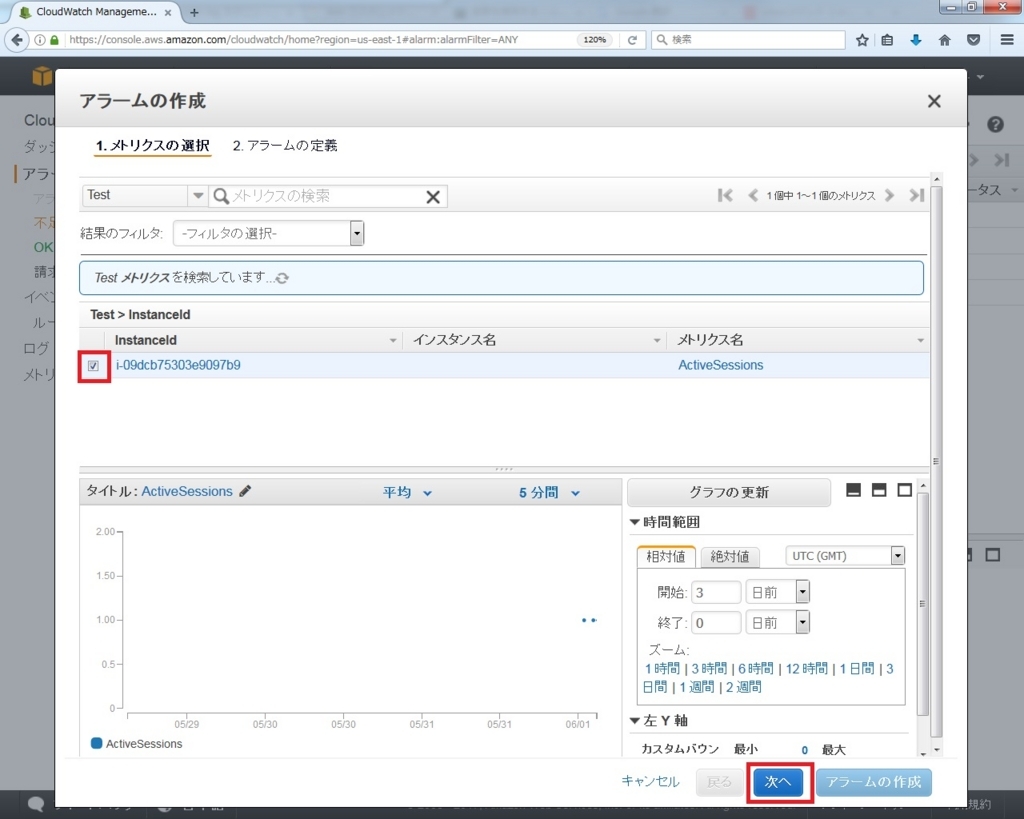Viewport: 1024px width, 819px height.
Task: Close the アラームの作成 dialog with X
Action: (934, 101)
